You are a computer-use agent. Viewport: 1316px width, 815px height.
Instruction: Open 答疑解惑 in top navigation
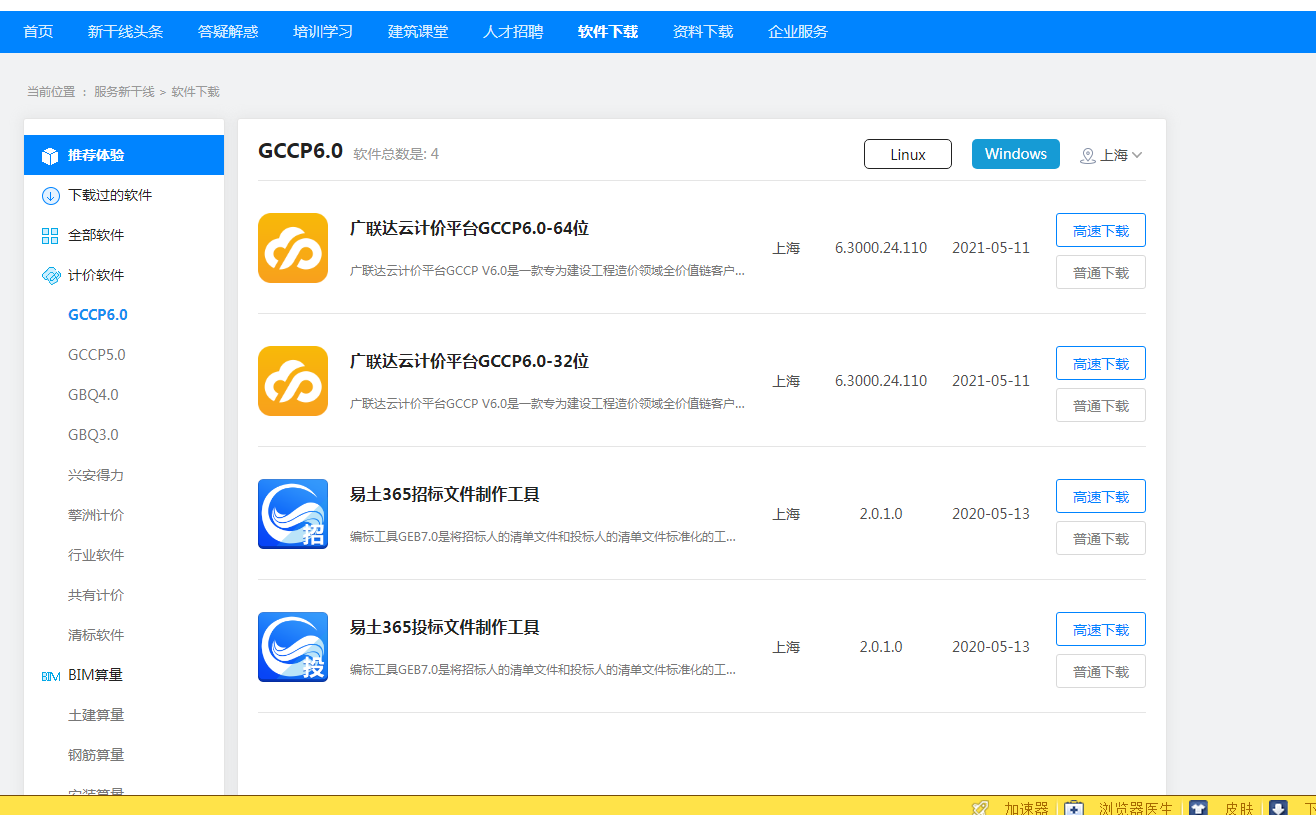click(228, 32)
